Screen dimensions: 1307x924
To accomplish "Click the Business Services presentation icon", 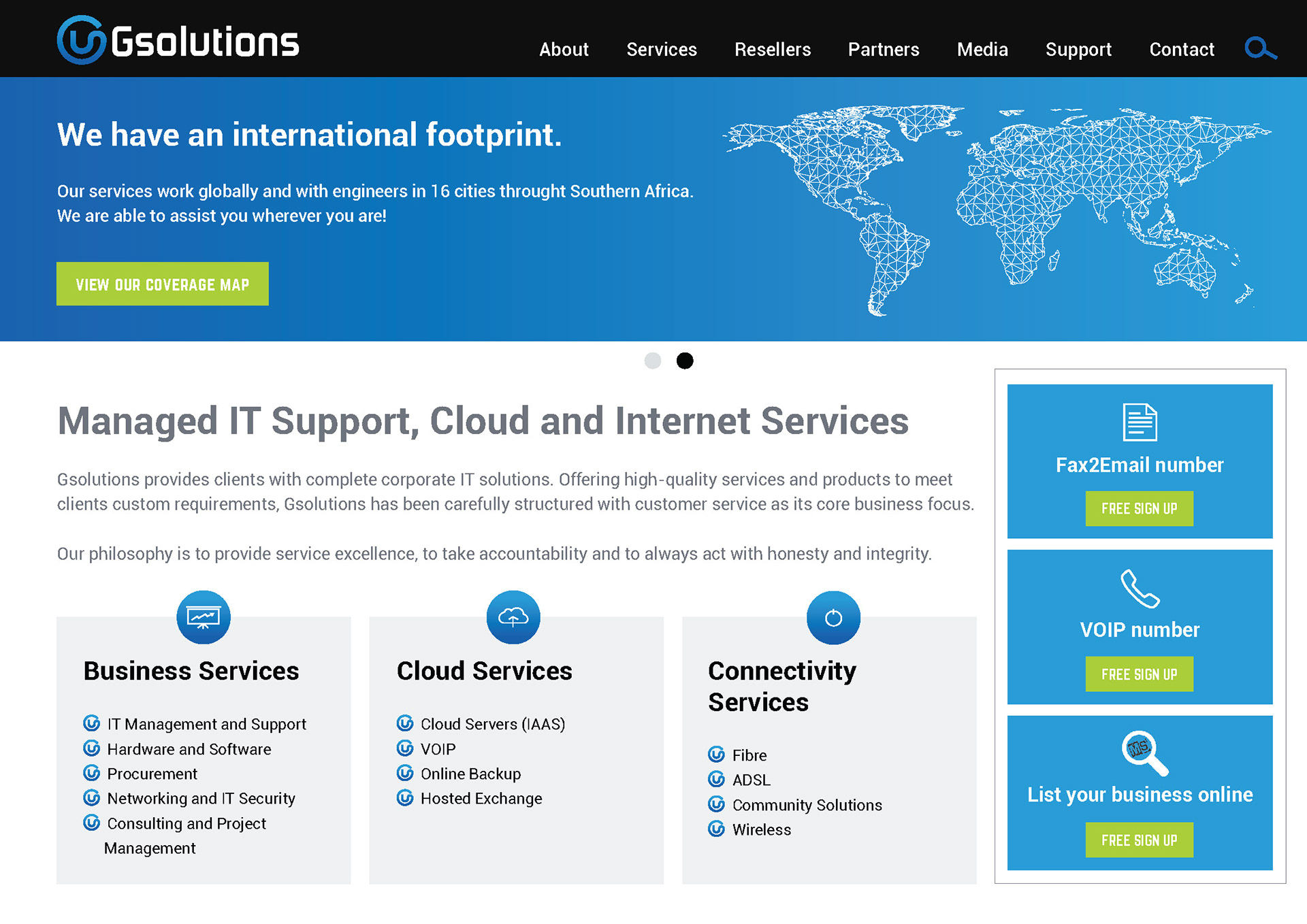I will (204, 617).
